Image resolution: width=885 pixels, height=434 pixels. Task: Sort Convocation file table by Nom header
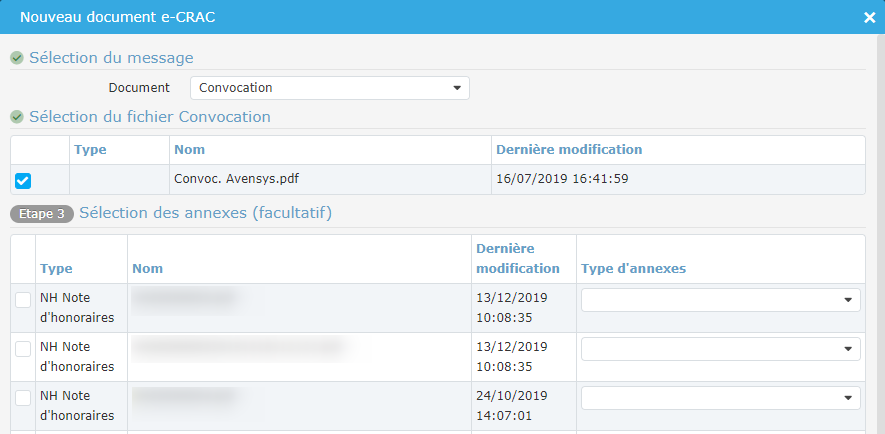pyautogui.click(x=187, y=150)
